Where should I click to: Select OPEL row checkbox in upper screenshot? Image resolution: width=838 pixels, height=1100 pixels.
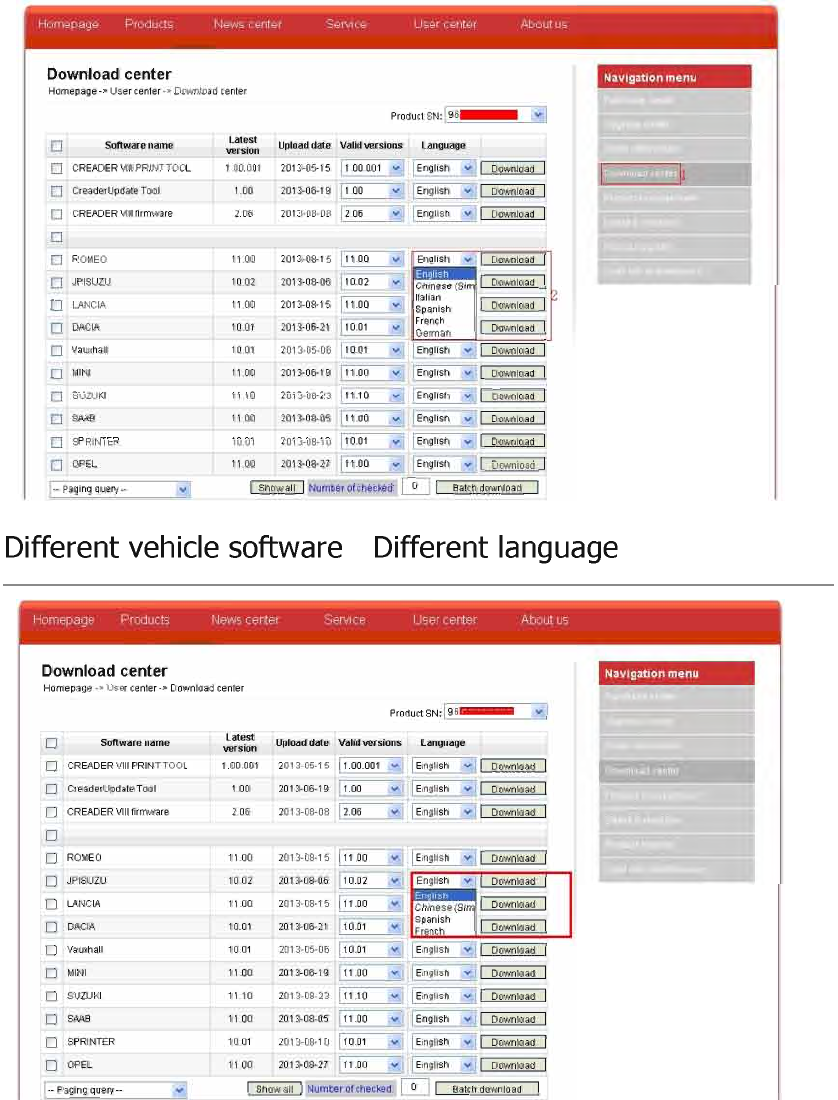click(x=57, y=464)
